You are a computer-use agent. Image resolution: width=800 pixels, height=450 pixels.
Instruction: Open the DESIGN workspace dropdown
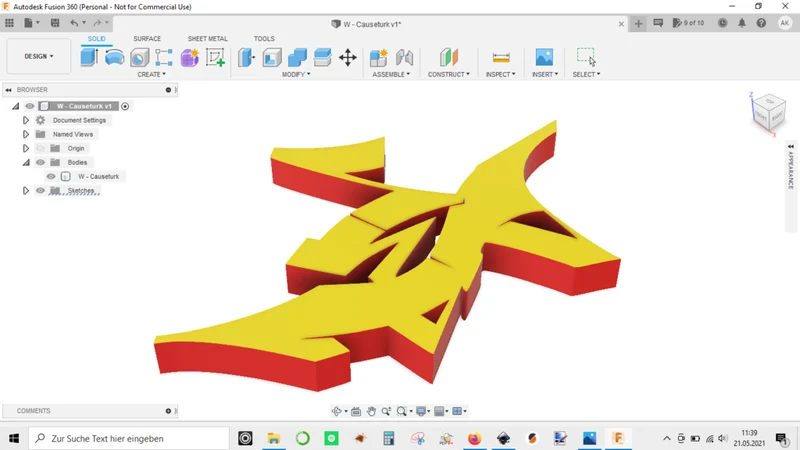(x=39, y=56)
